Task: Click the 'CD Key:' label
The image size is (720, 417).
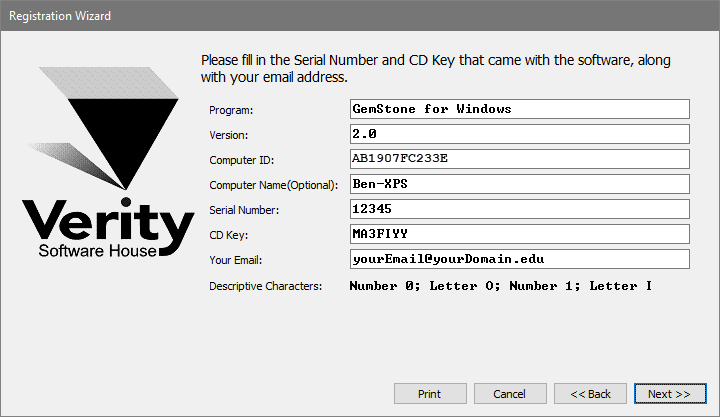Action: point(228,236)
